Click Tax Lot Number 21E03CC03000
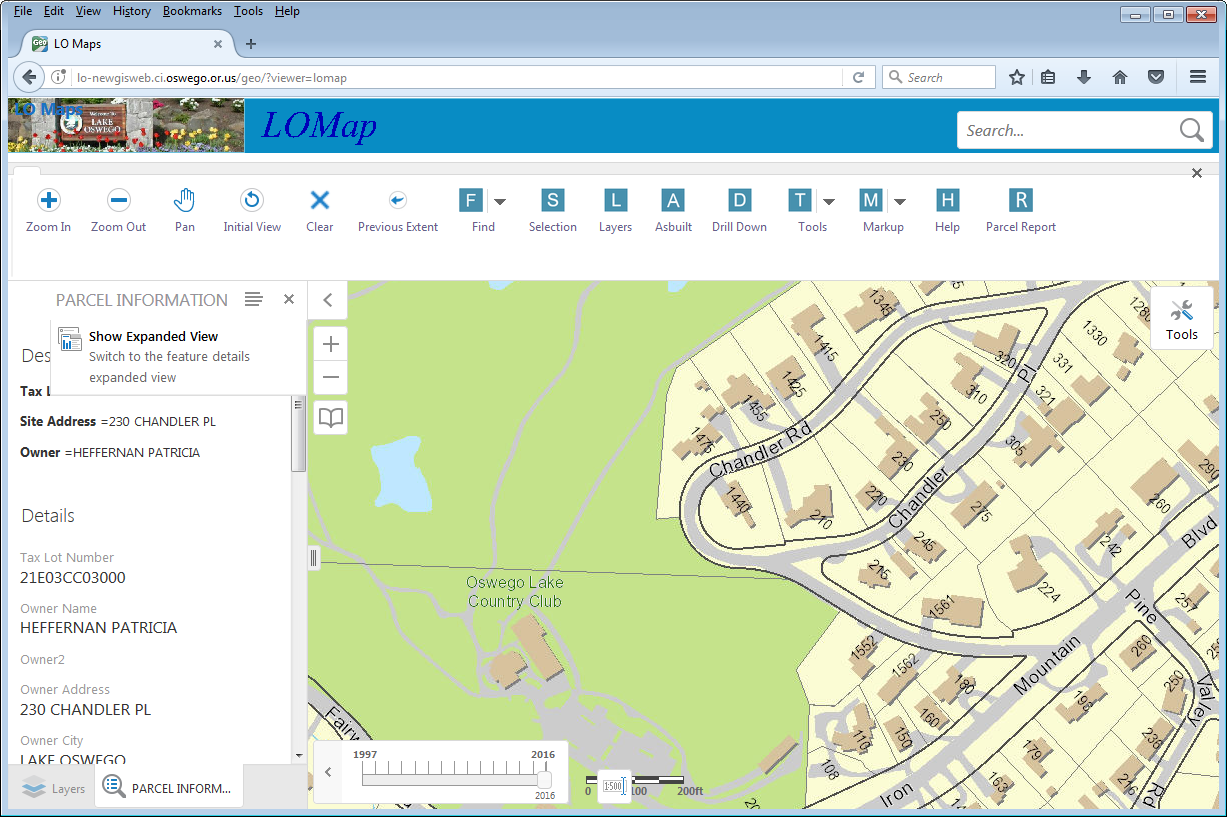This screenshot has width=1227, height=817. click(x=73, y=577)
